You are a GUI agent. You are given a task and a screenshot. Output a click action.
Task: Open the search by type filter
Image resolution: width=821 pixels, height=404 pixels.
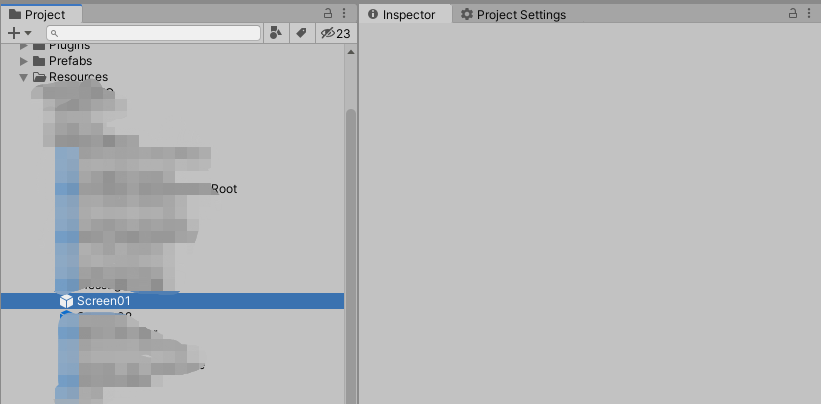[275, 33]
